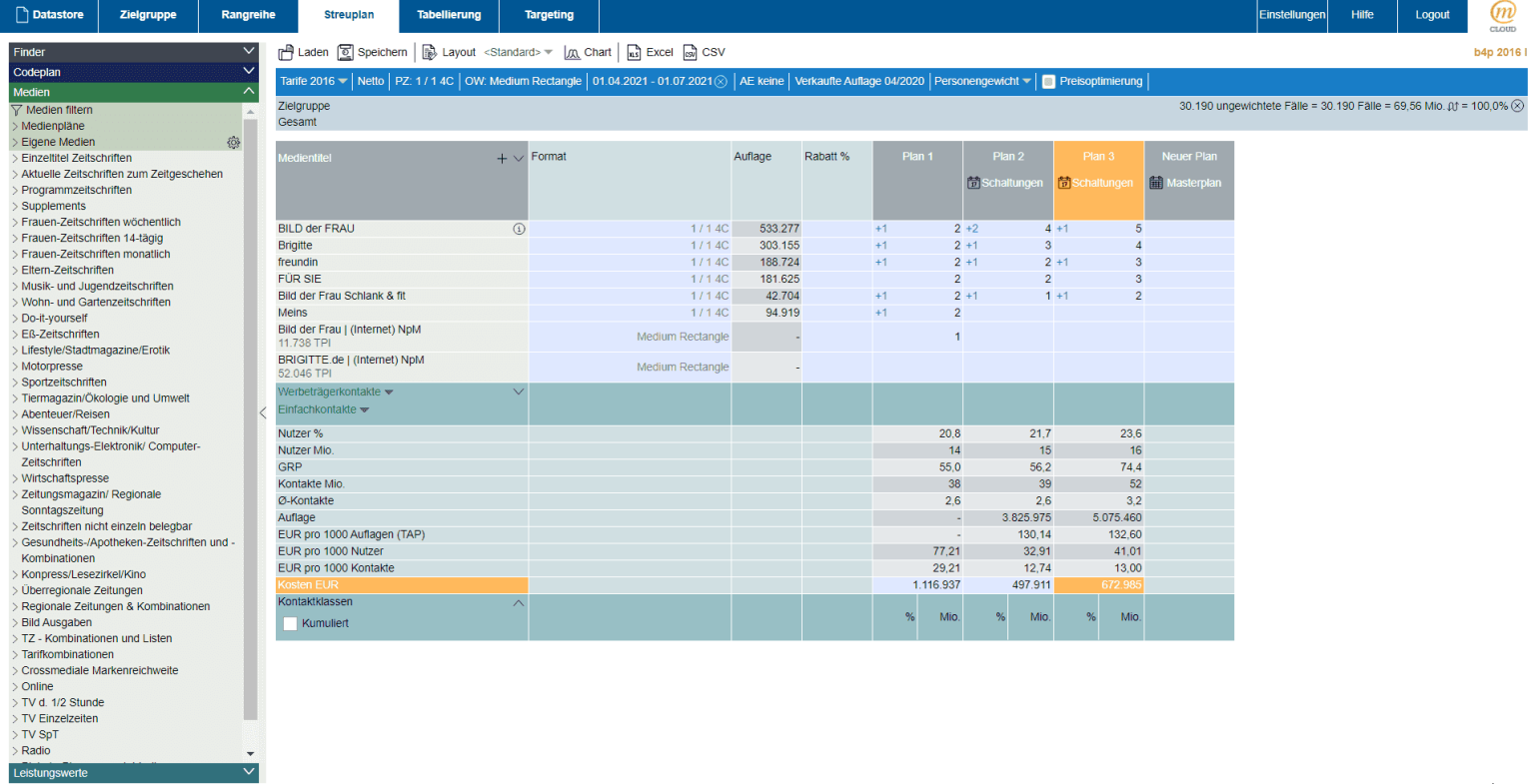Screen dimensions: 1535x784
Task: Expand the Frauen-Zeitschriften wöchentlich tree item
Action: click(15, 223)
